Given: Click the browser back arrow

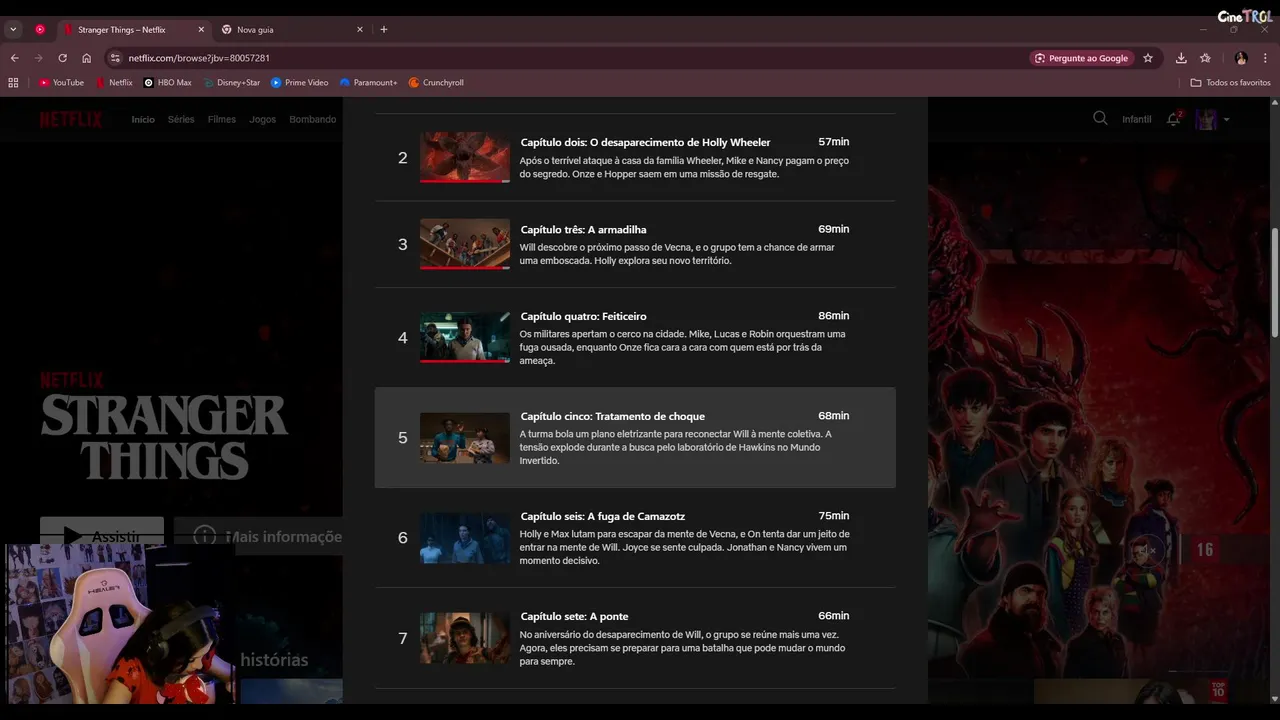Looking at the screenshot, I should (14, 58).
